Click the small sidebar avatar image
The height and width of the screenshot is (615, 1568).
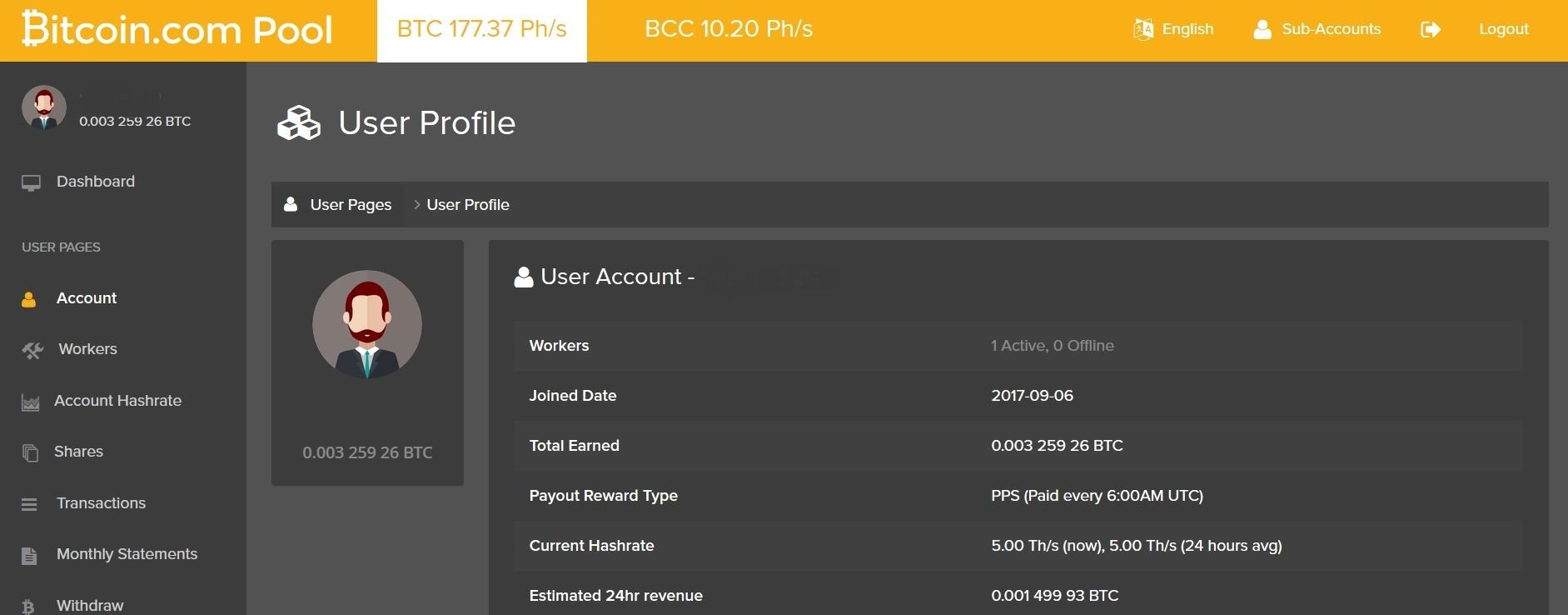pyautogui.click(x=44, y=107)
